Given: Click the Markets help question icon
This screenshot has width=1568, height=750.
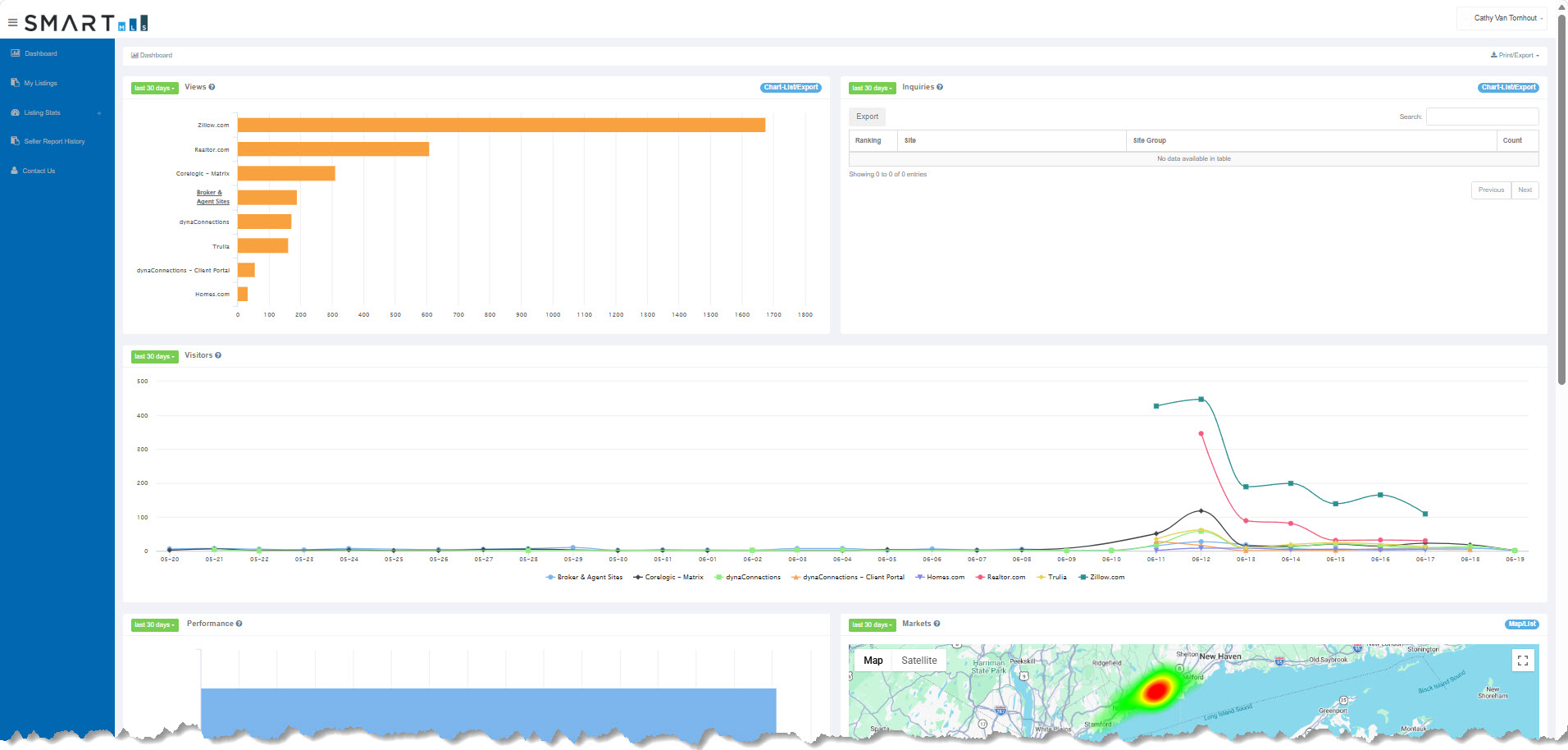Looking at the screenshot, I should (937, 624).
